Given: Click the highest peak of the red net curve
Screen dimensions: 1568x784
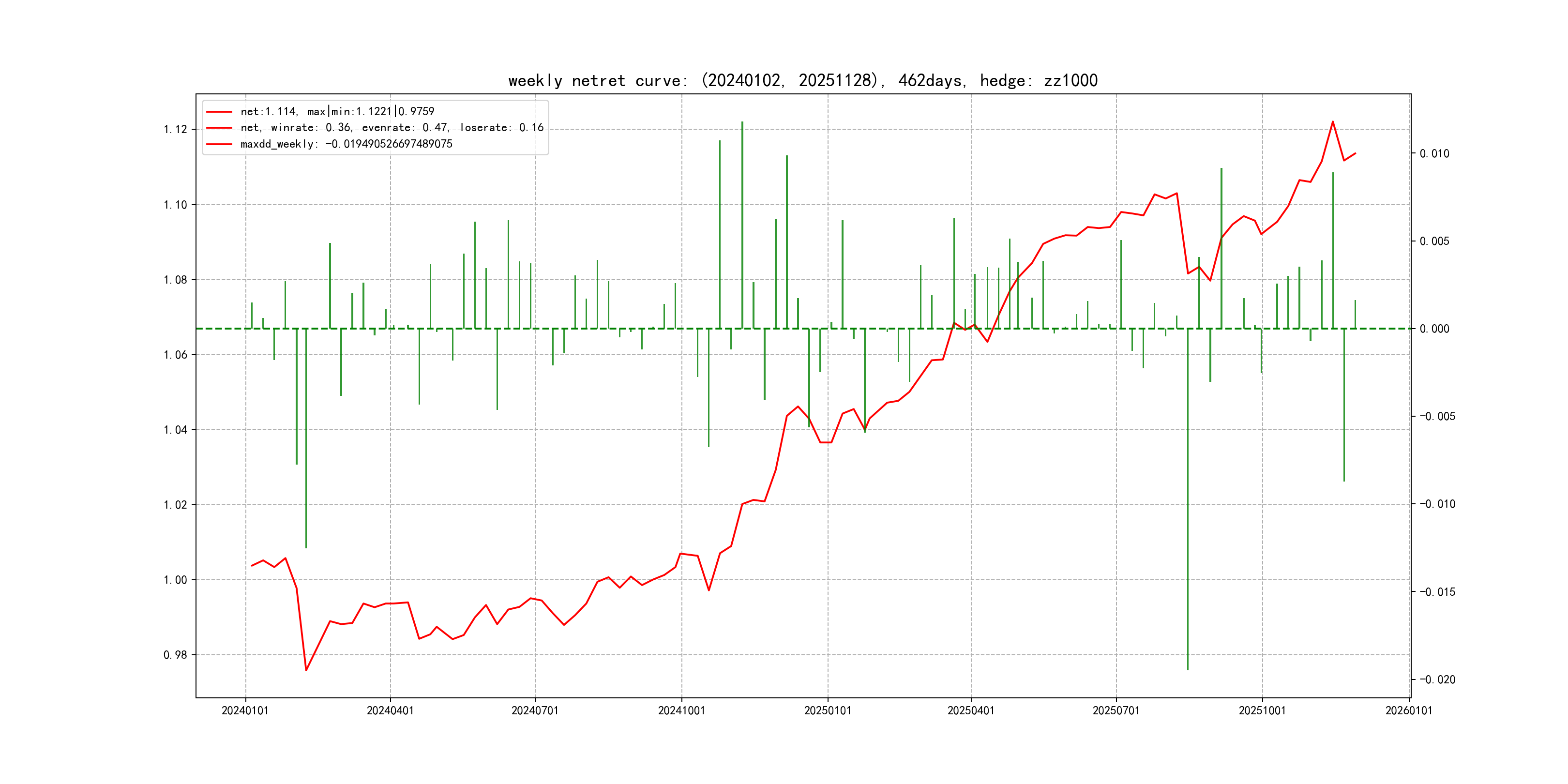Looking at the screenshot, I should click(1332, 122).
